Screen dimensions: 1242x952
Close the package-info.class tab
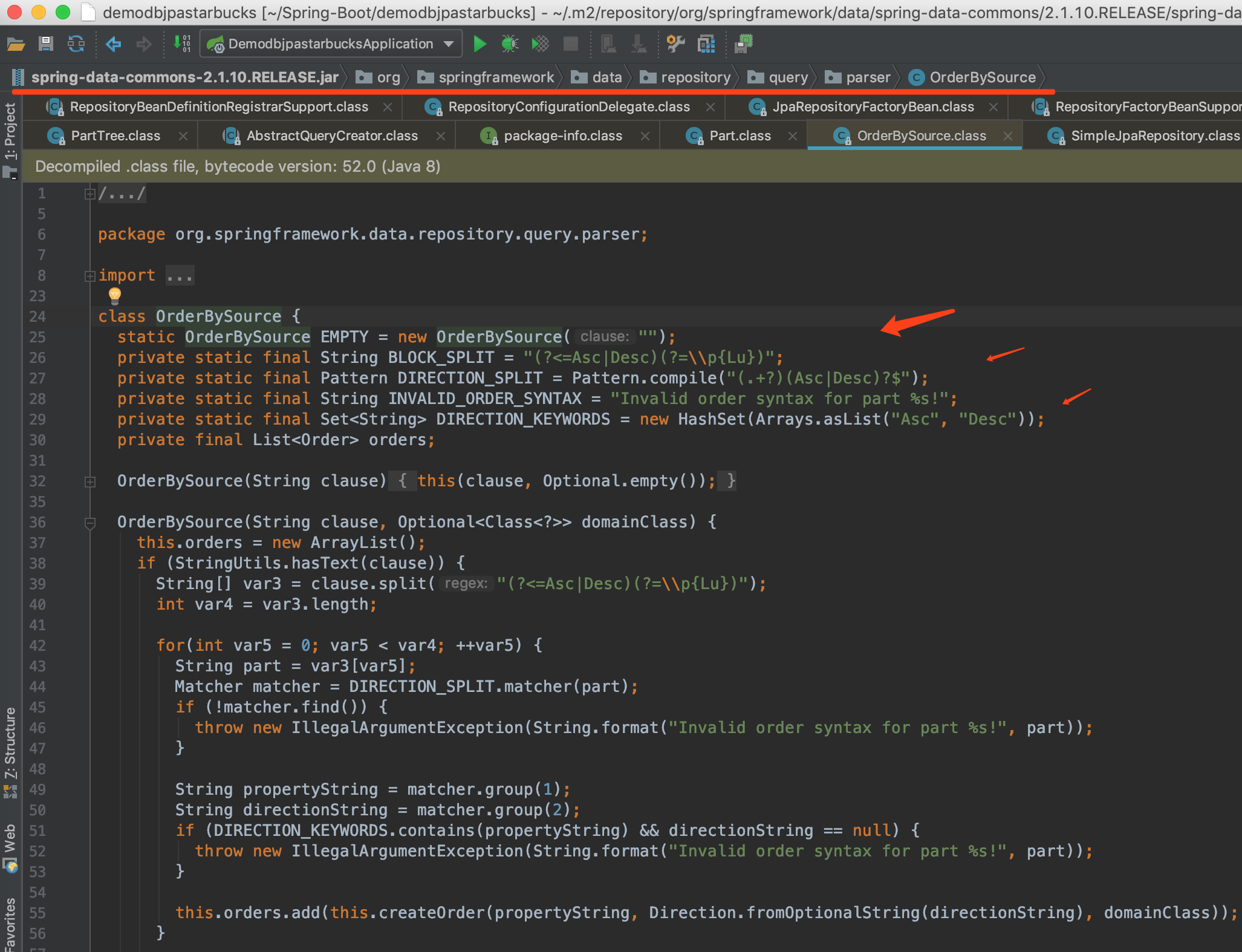pyautogui.click(x=645, y=136)
